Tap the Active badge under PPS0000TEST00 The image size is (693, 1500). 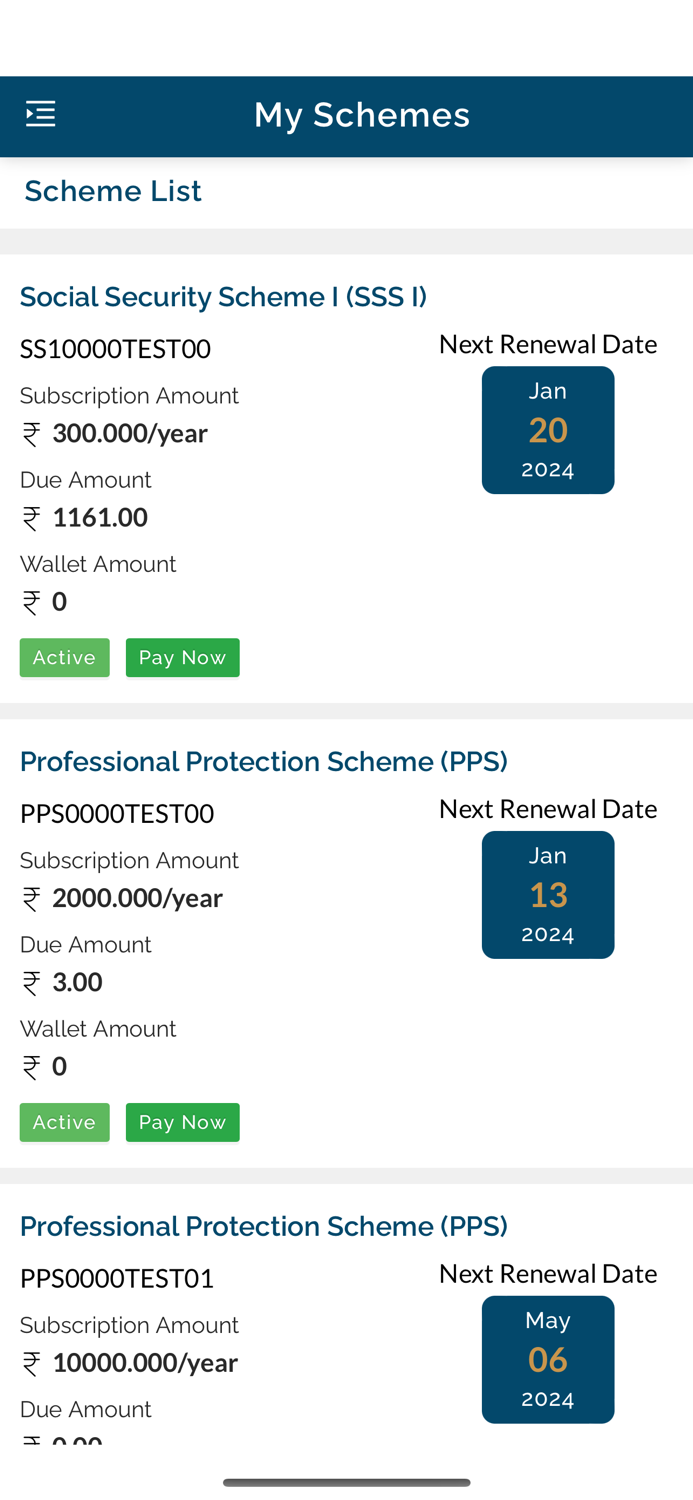64,1123
